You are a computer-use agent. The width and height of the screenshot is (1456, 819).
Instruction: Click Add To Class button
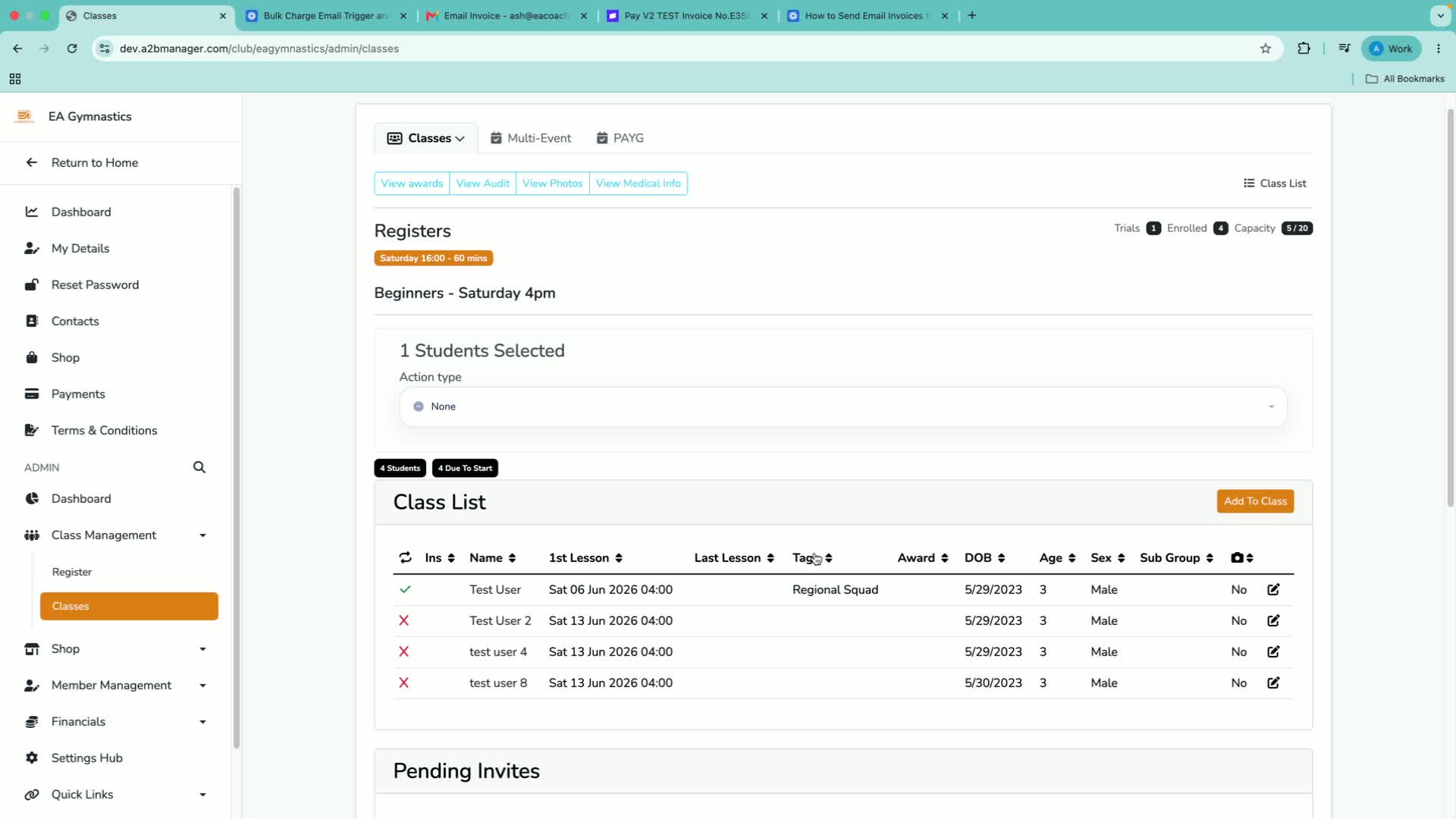(x=1255, y=501)
